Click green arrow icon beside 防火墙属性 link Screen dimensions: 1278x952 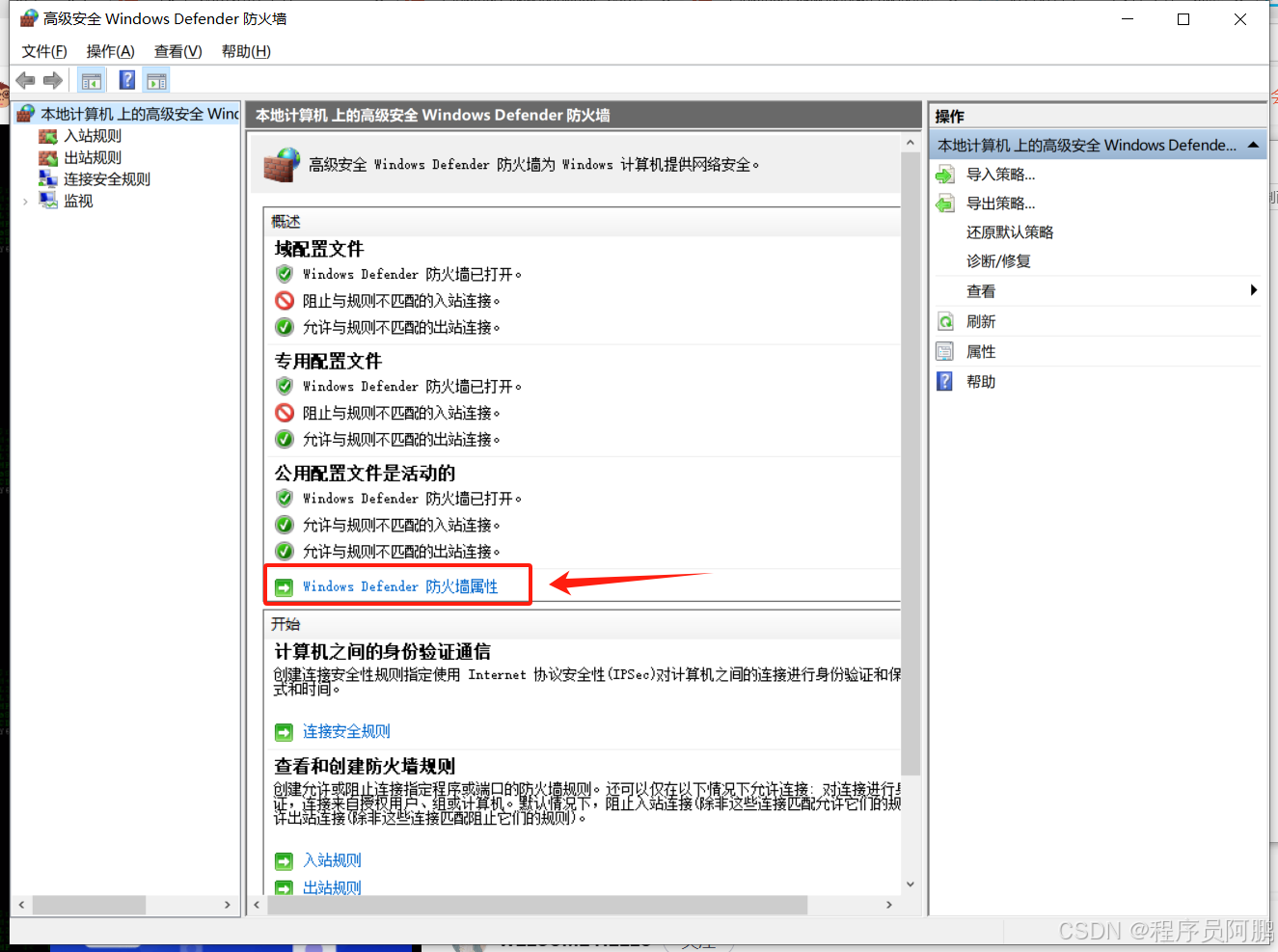(x=284, y=587)
